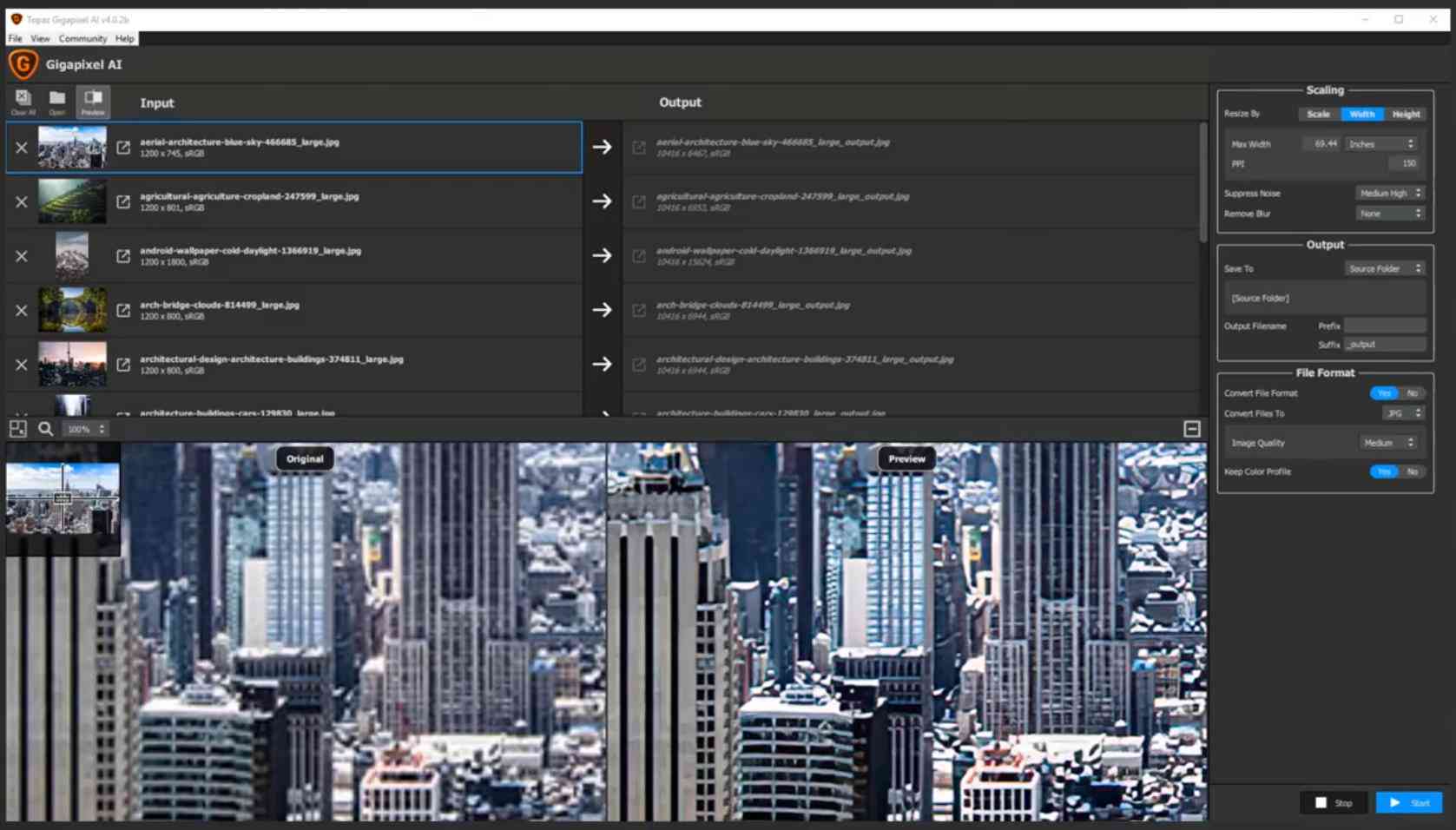
Task: Open the Remove Blur dropdown
Action: tap(1390, 214)
